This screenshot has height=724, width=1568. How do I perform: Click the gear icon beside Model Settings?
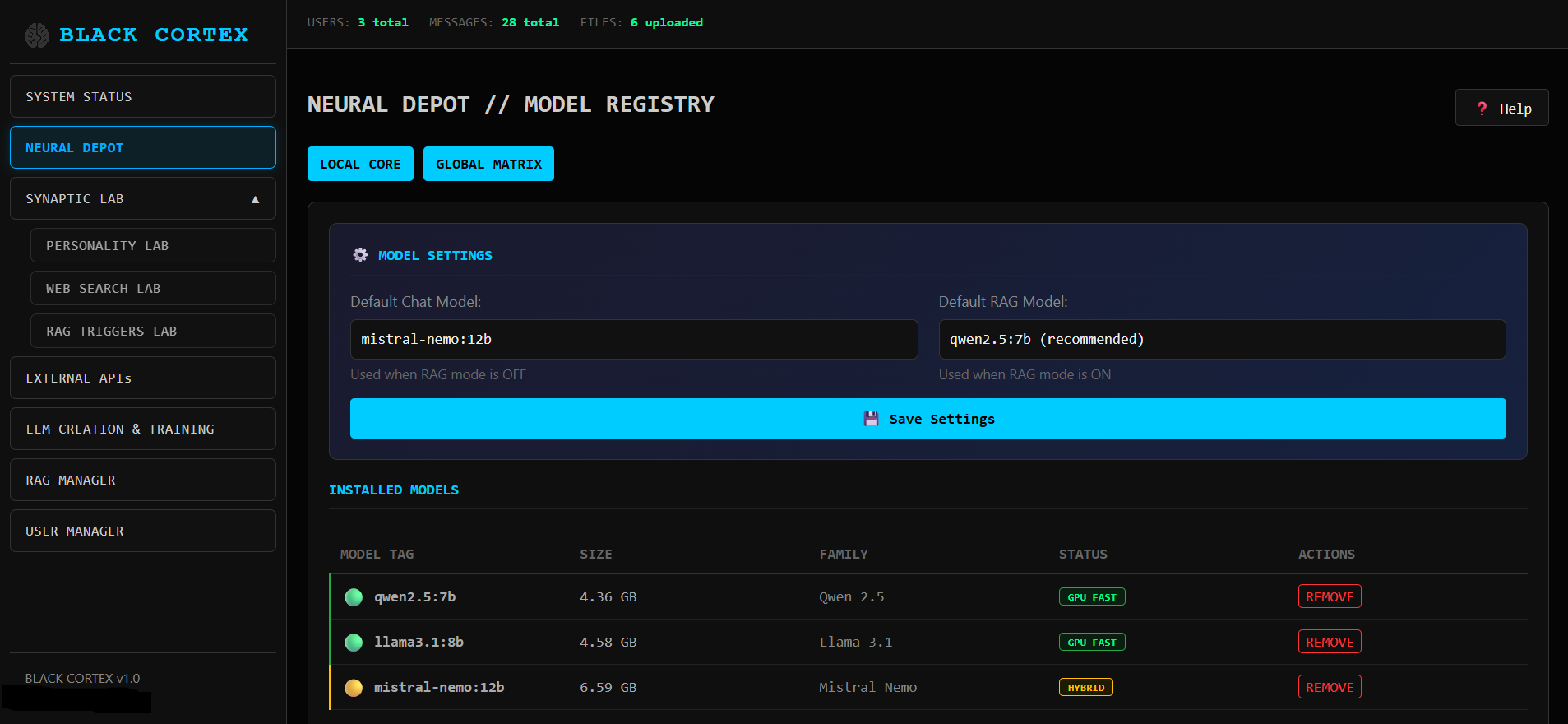click(x=360, y=255)
